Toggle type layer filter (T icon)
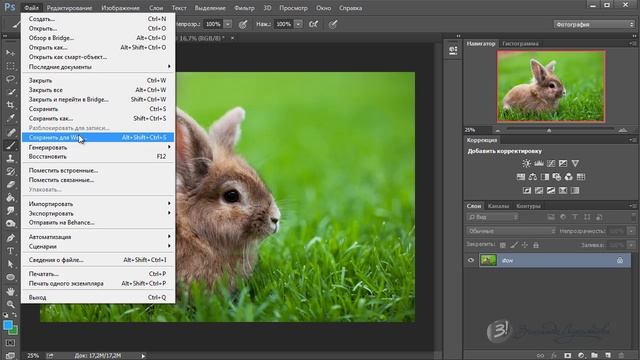640x360 pixels. (575, 217)
